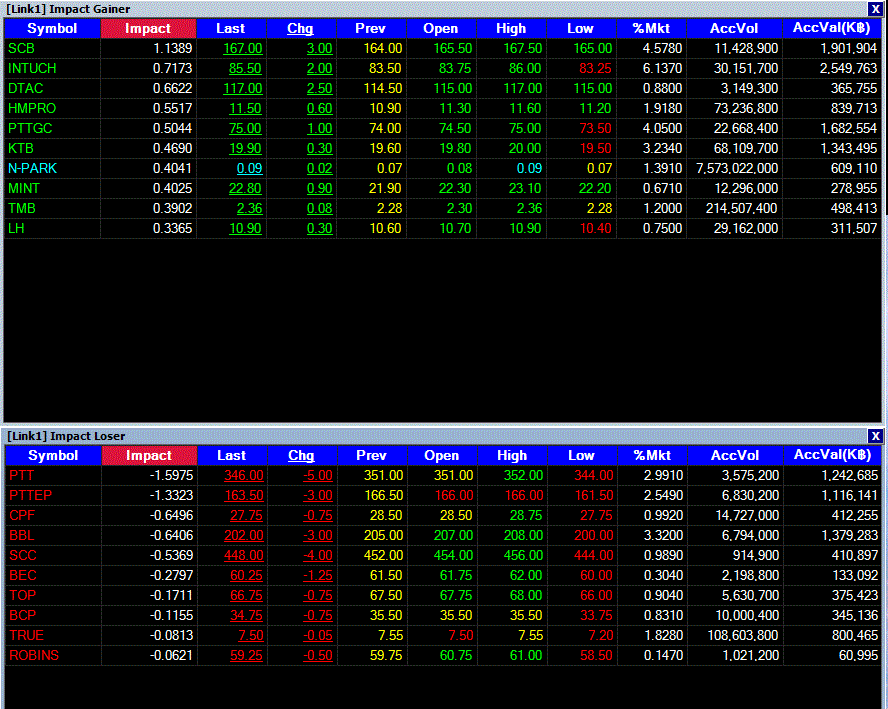Click INTUCH AccVal 2,549,763
The width and height of the screenshot is (888, 709).
pyautogui.click(x=848, y=69)
